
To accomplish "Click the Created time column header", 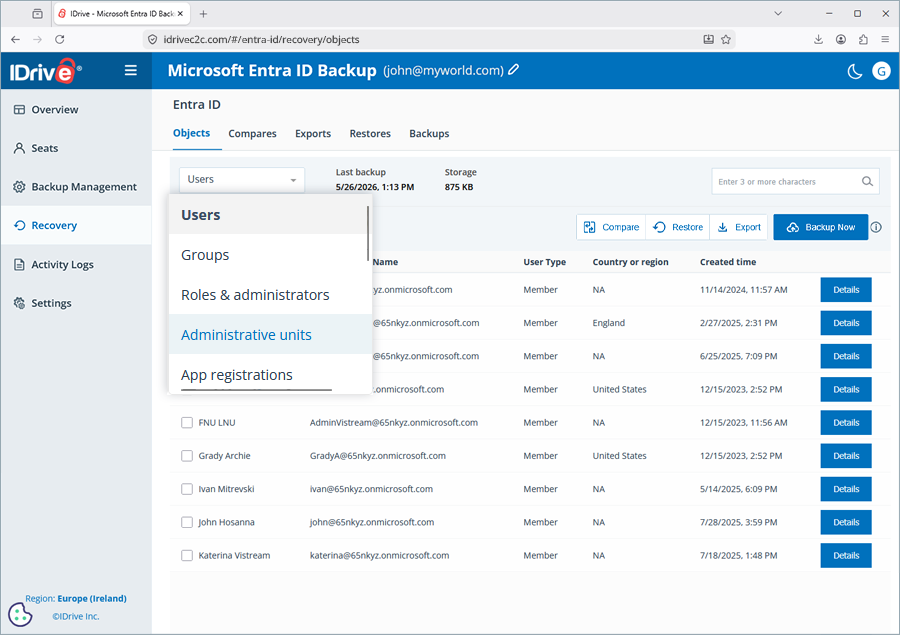I will [728, 262].
